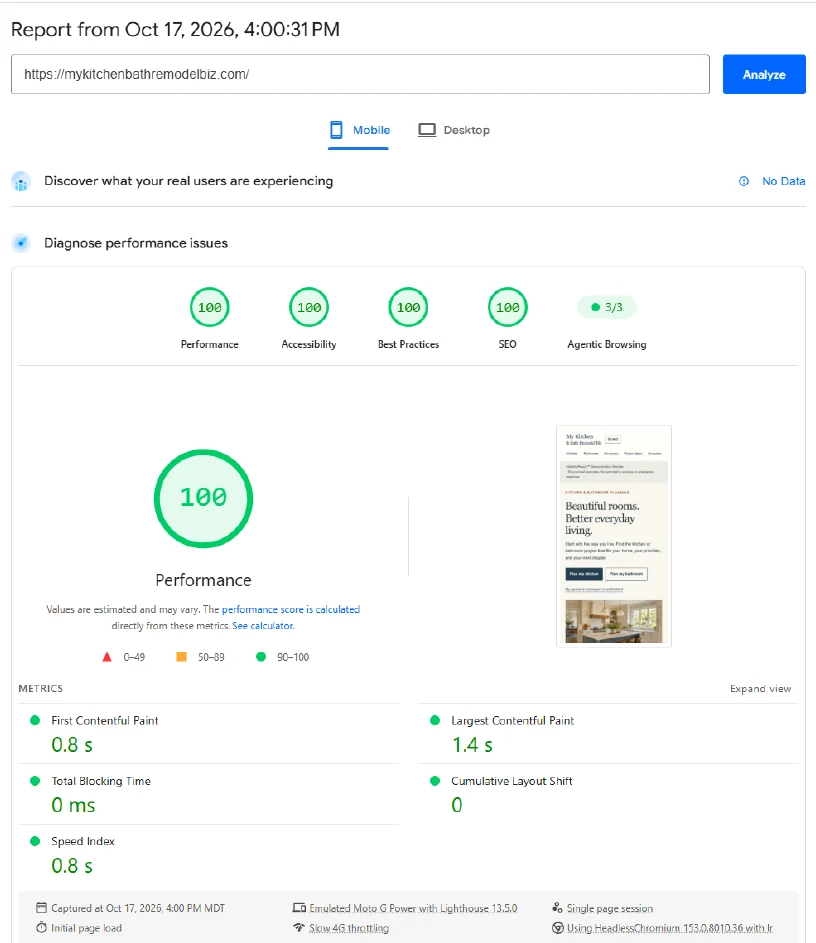Viewport: 816px width, 943px height.
Task: Switch to the Desktop tab
Action: coord(454,130)
